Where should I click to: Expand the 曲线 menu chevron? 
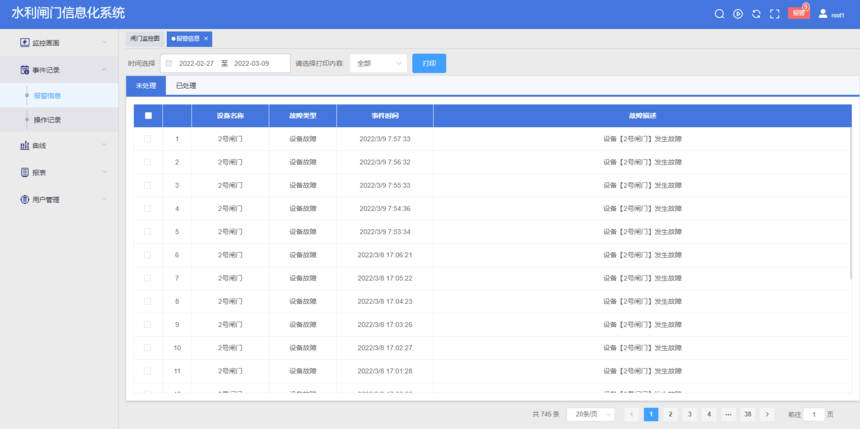[104, 145]
